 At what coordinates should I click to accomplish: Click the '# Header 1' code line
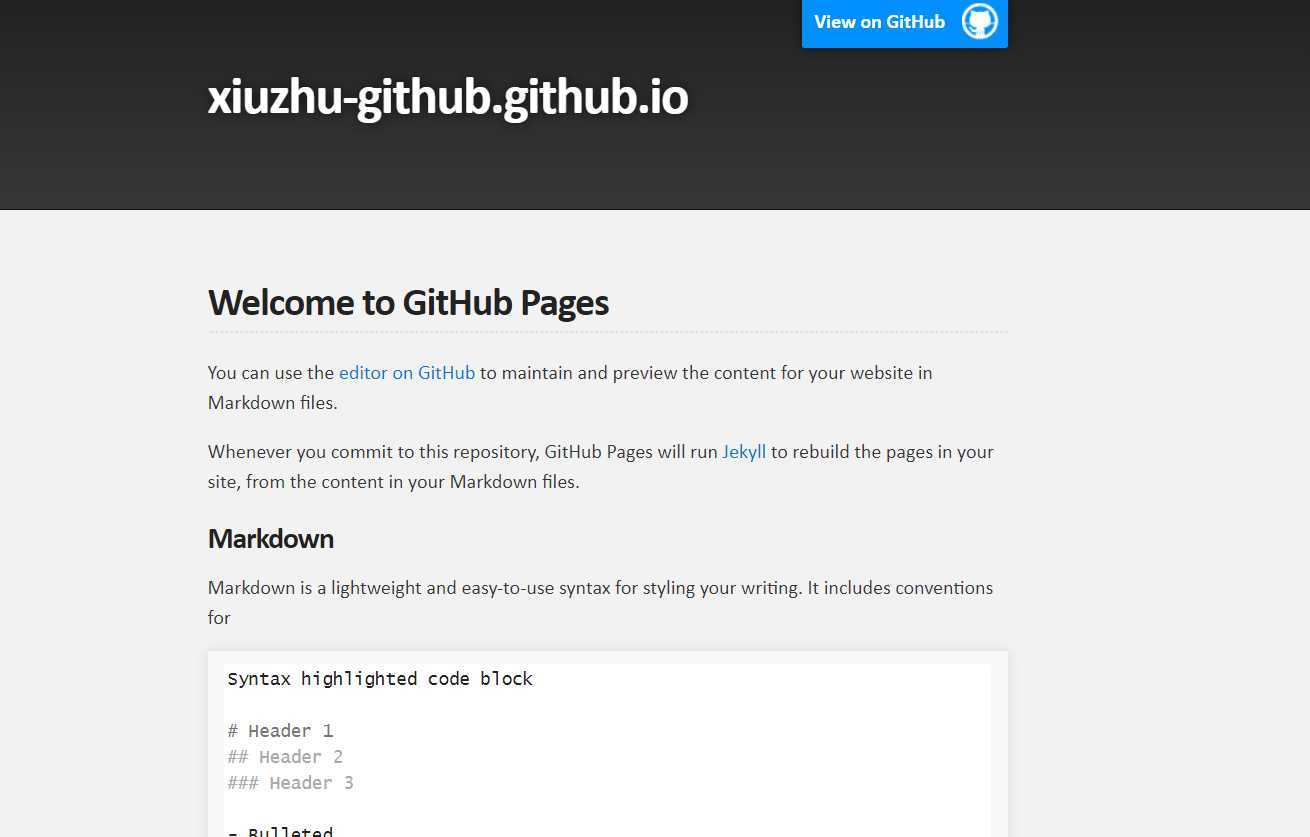[x=280, y=731]
